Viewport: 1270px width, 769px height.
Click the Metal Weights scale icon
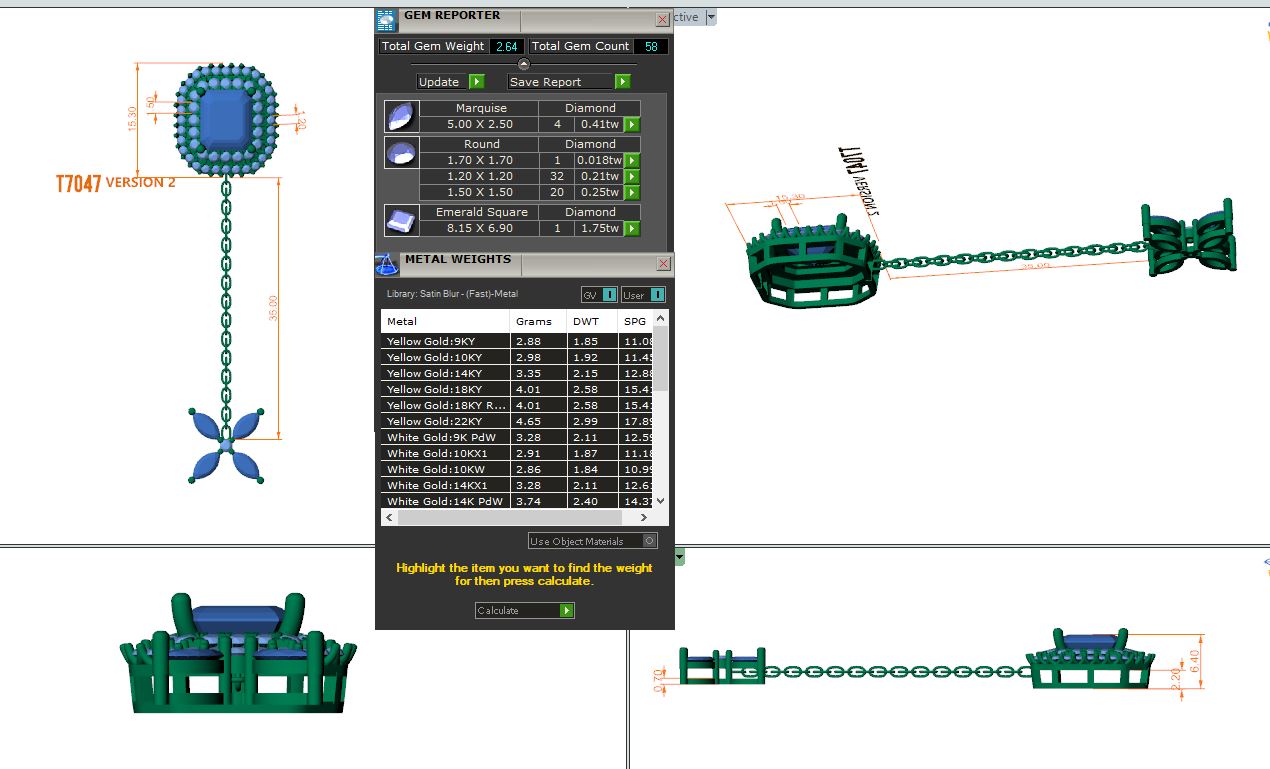tap(387, 264)
